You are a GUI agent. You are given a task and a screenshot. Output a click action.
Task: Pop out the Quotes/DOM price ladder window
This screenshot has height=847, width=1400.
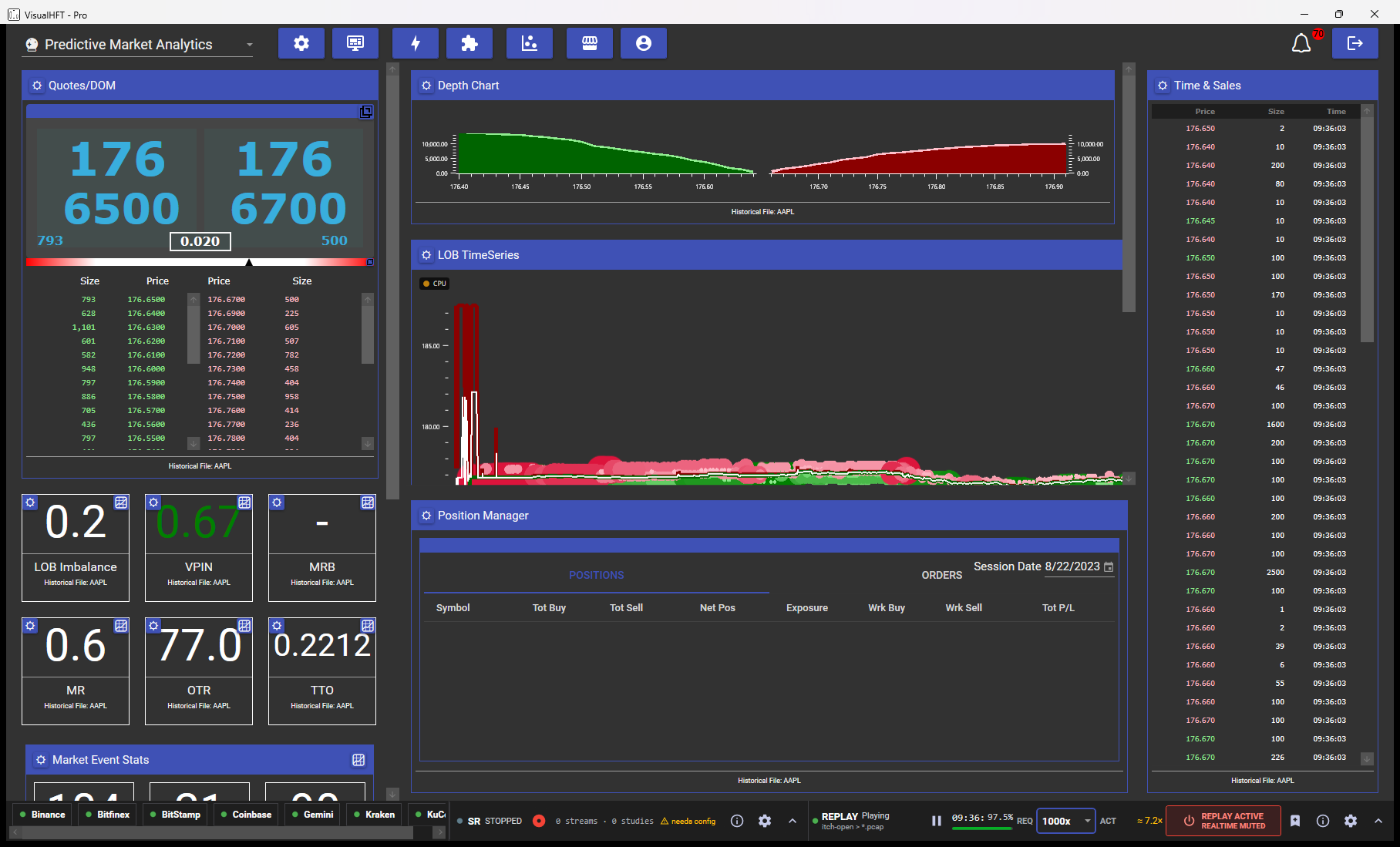click(x=366, y=112)
